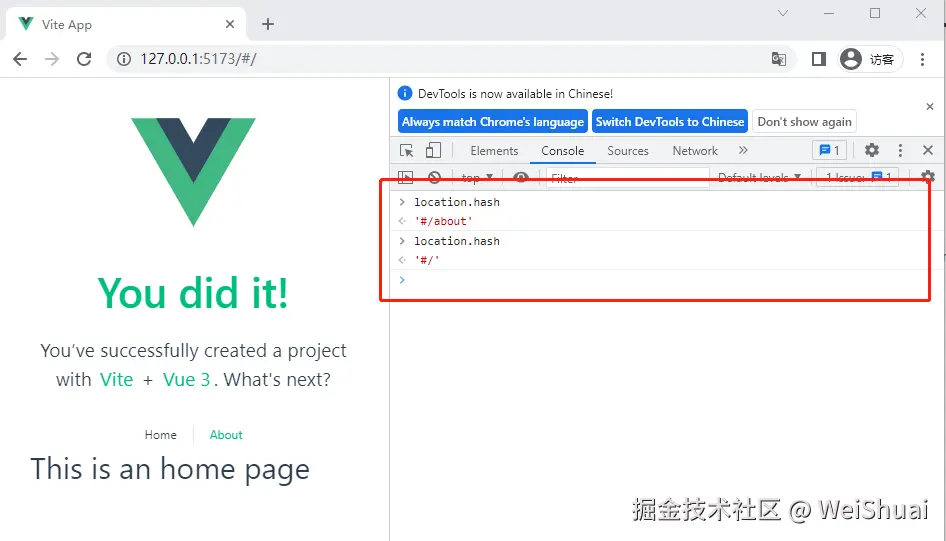Viewport: 946px width, 541px height.
Task: Open DevTools settings gear
Action: pos(872,150)
